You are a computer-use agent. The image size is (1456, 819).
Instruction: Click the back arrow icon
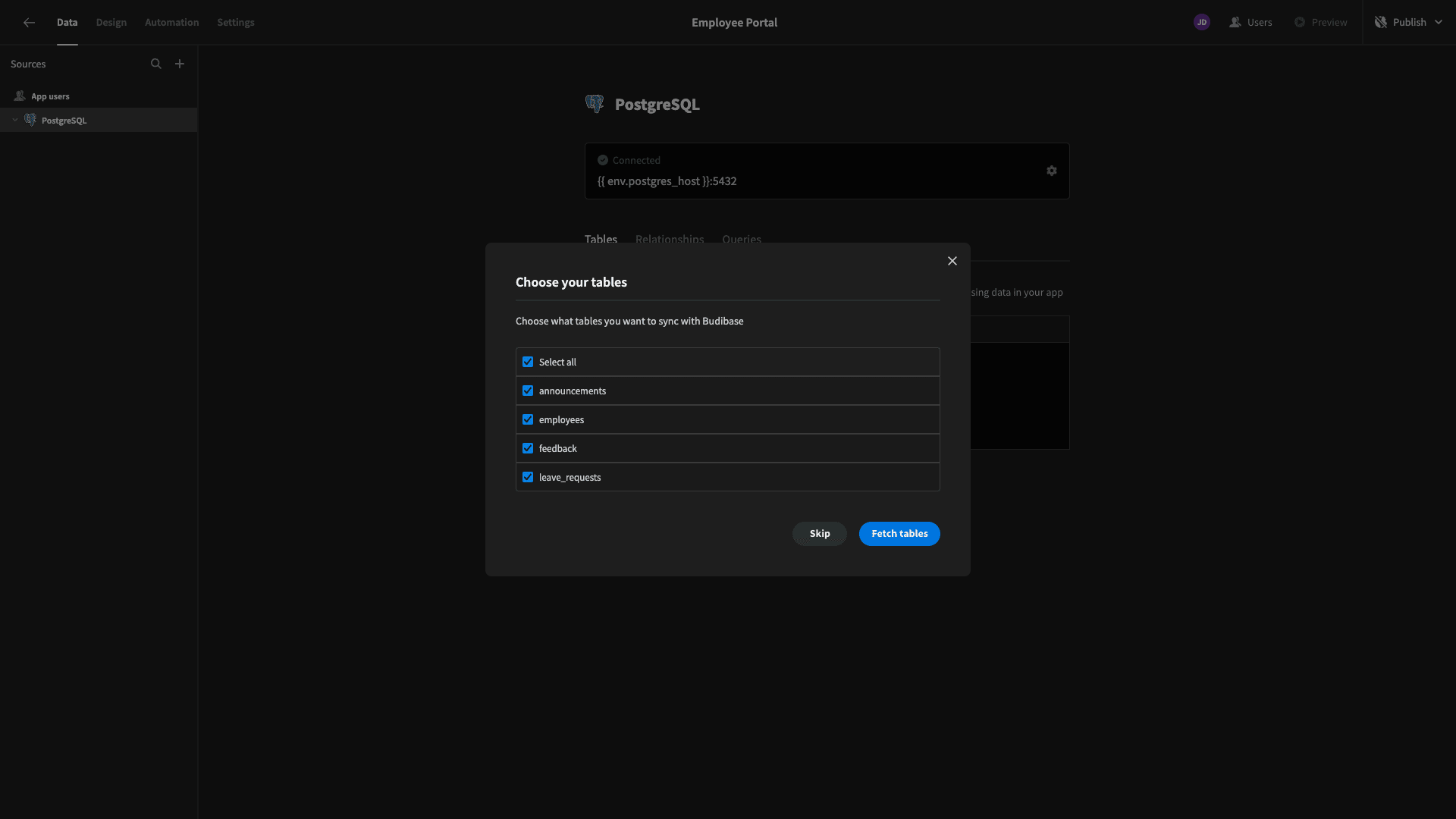[29, 23]
